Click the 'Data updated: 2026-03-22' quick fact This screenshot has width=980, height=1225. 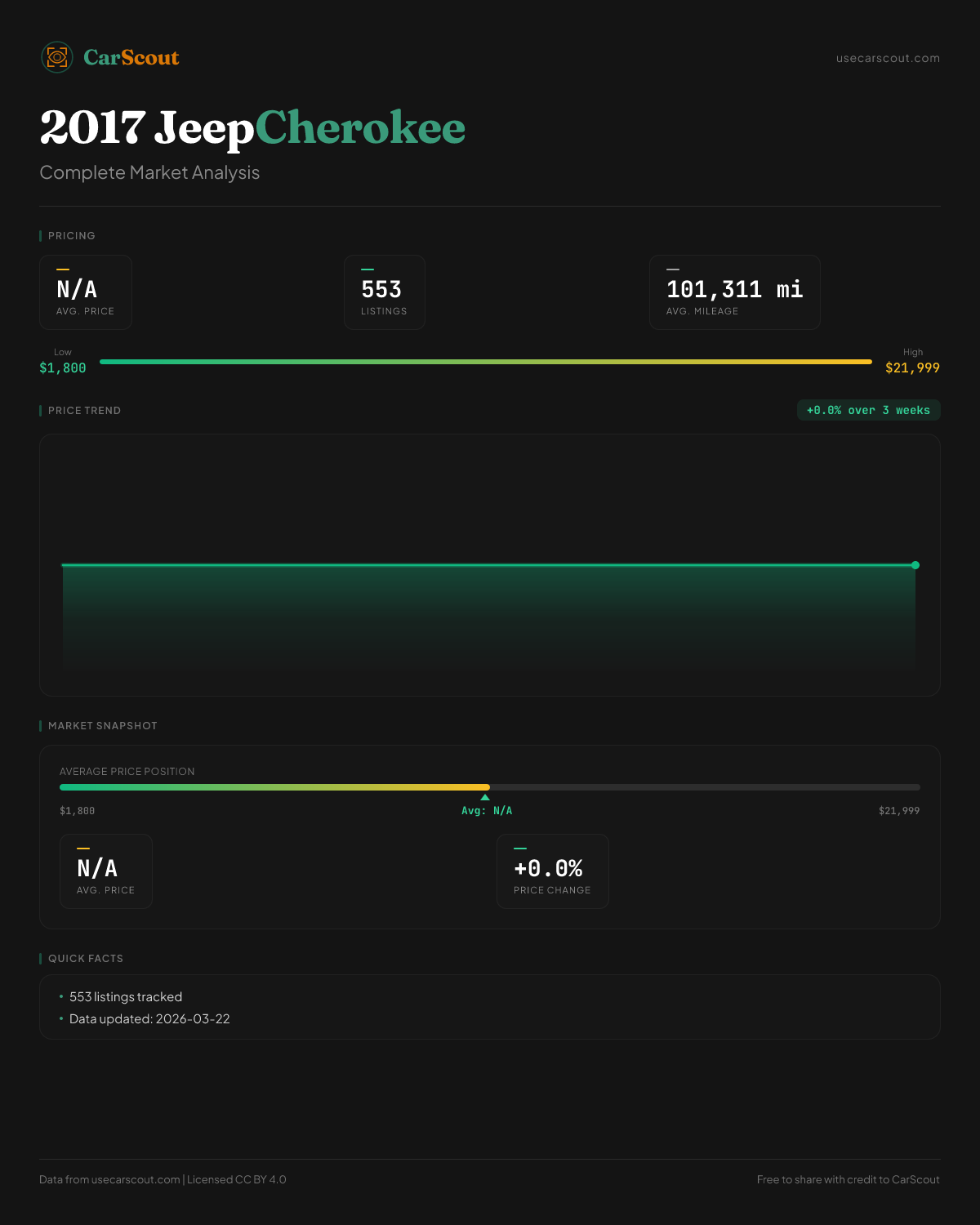(149, 1019)
